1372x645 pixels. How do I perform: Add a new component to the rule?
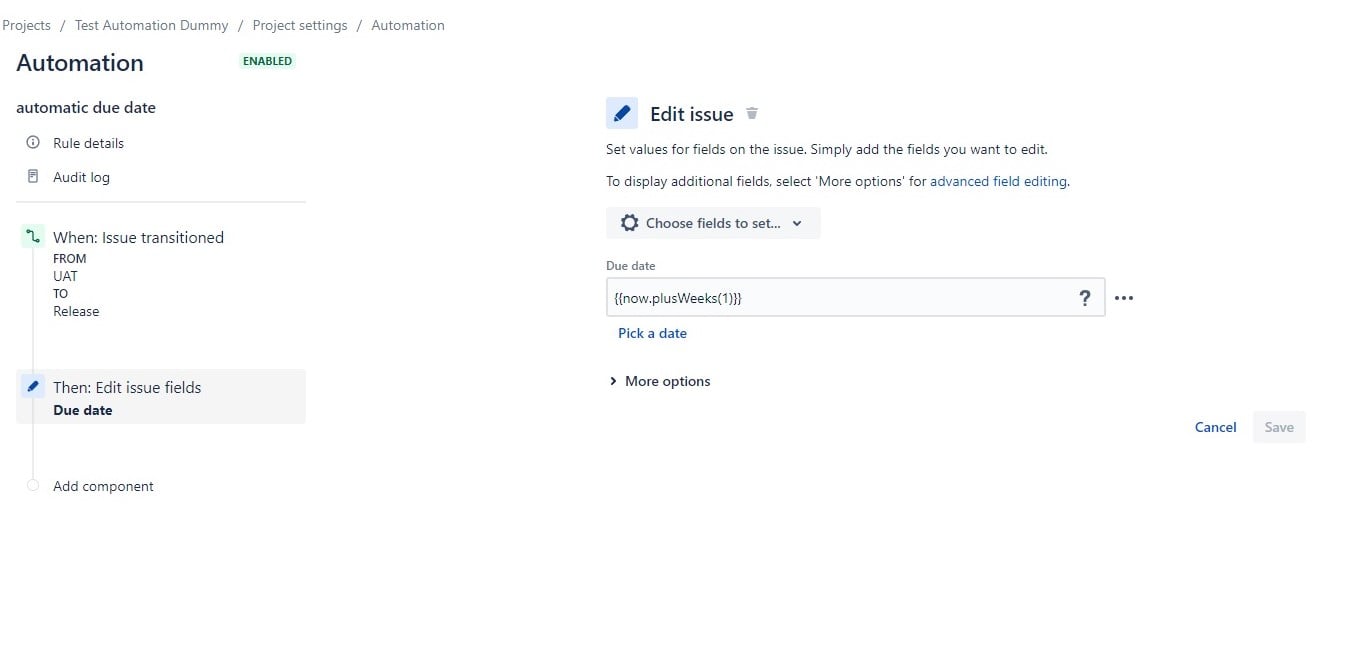point(103,486)
